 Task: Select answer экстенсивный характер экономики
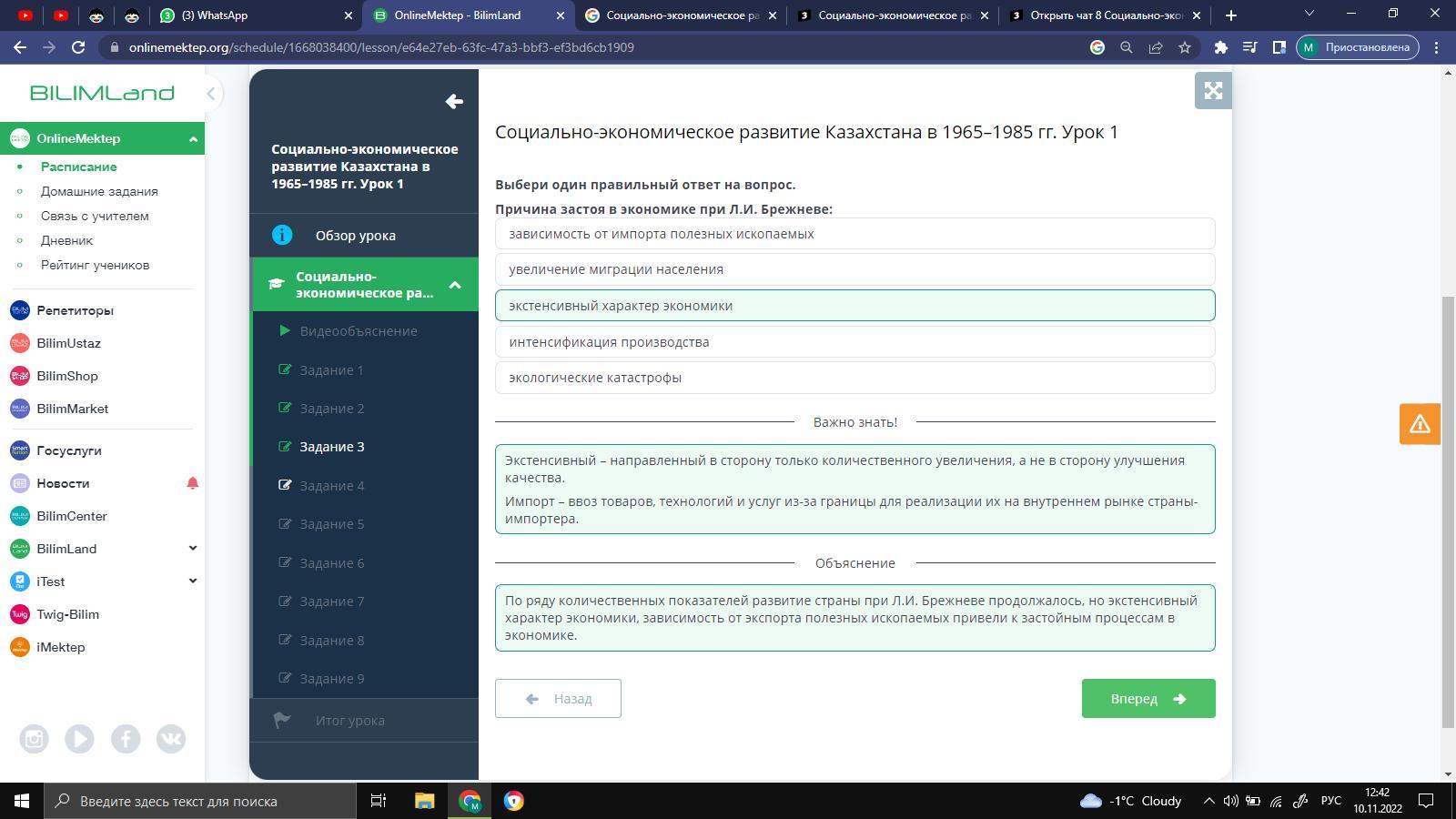855,306
